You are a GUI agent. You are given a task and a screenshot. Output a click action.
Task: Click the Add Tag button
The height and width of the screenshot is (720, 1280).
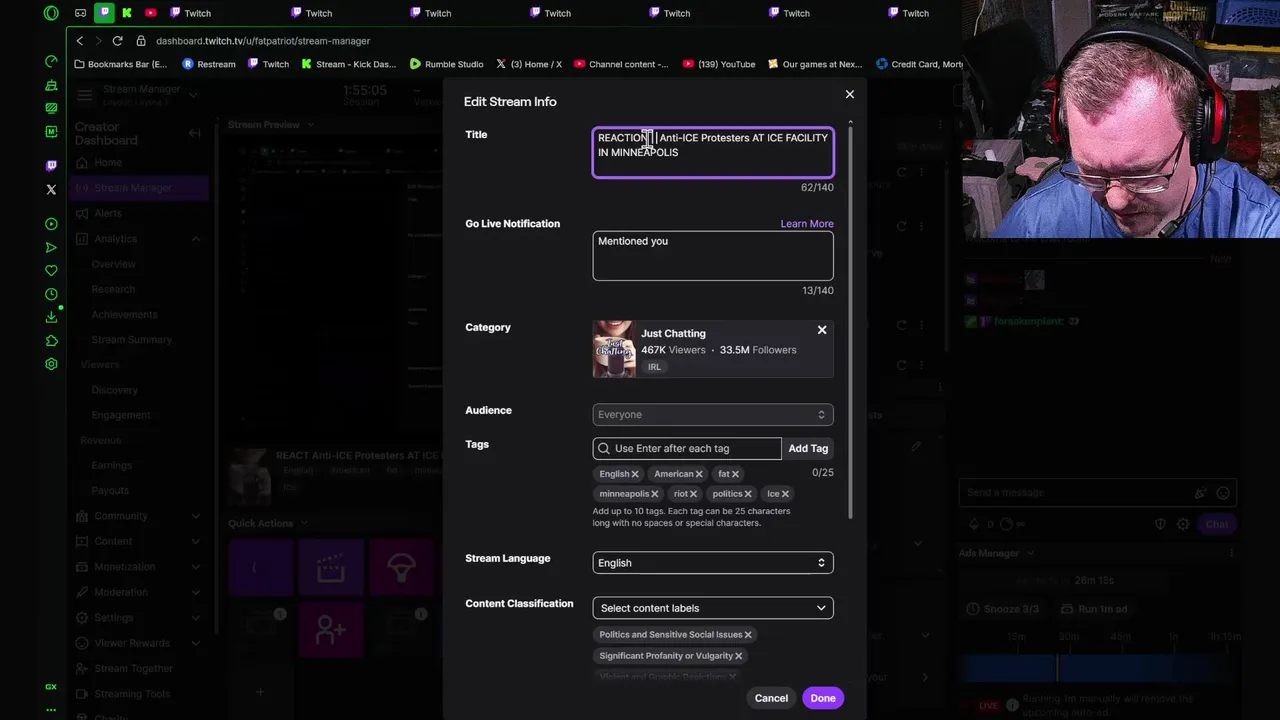pyautogui.click(x=808, y=449)
